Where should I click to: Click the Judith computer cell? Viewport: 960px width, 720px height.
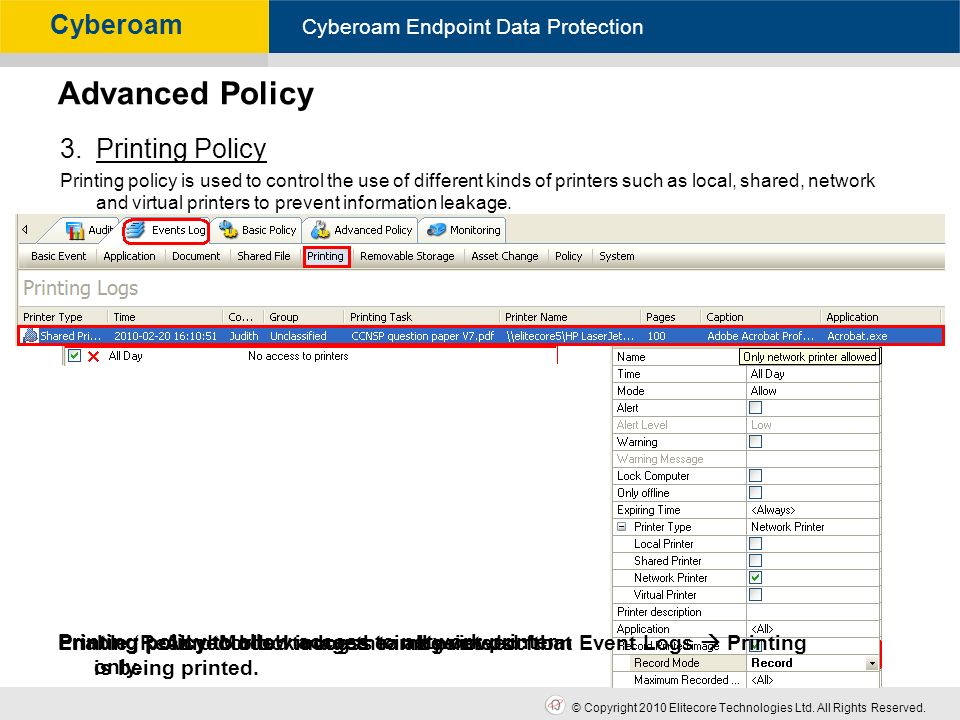tap(244, 336)
